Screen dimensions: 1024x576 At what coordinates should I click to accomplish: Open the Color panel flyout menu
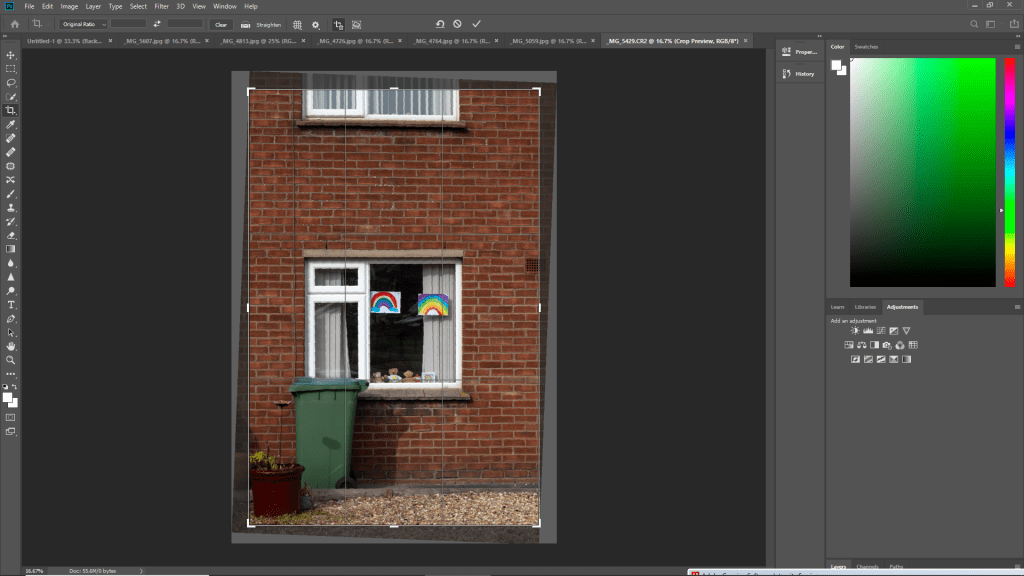(1016, 46)
